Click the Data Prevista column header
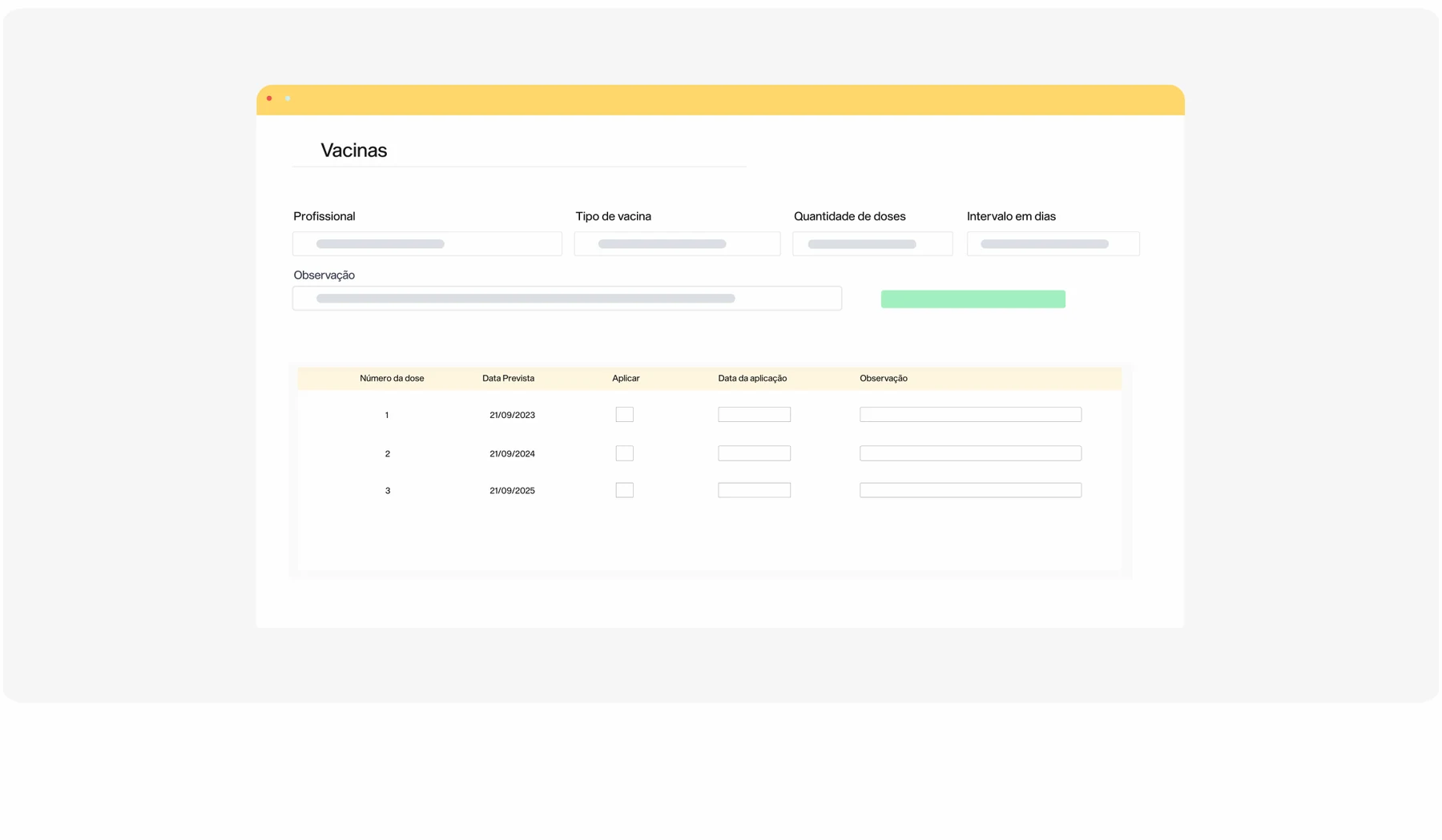 click(x=508, y=378)
